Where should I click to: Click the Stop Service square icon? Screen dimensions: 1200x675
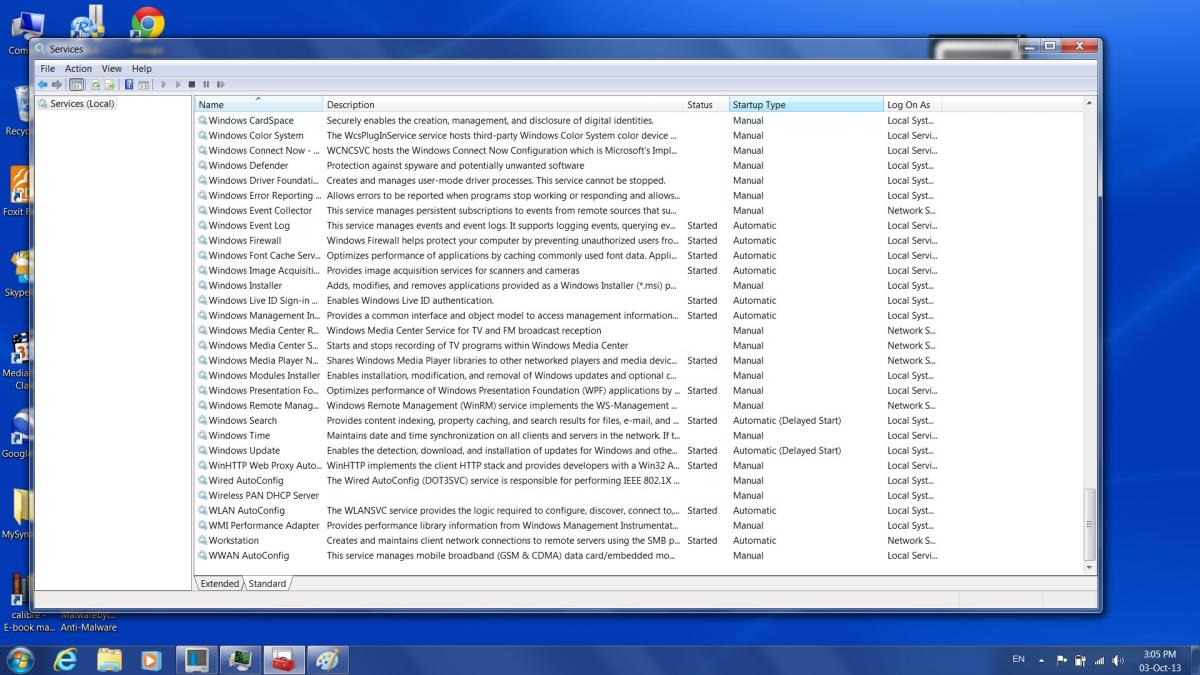[192, 84]
